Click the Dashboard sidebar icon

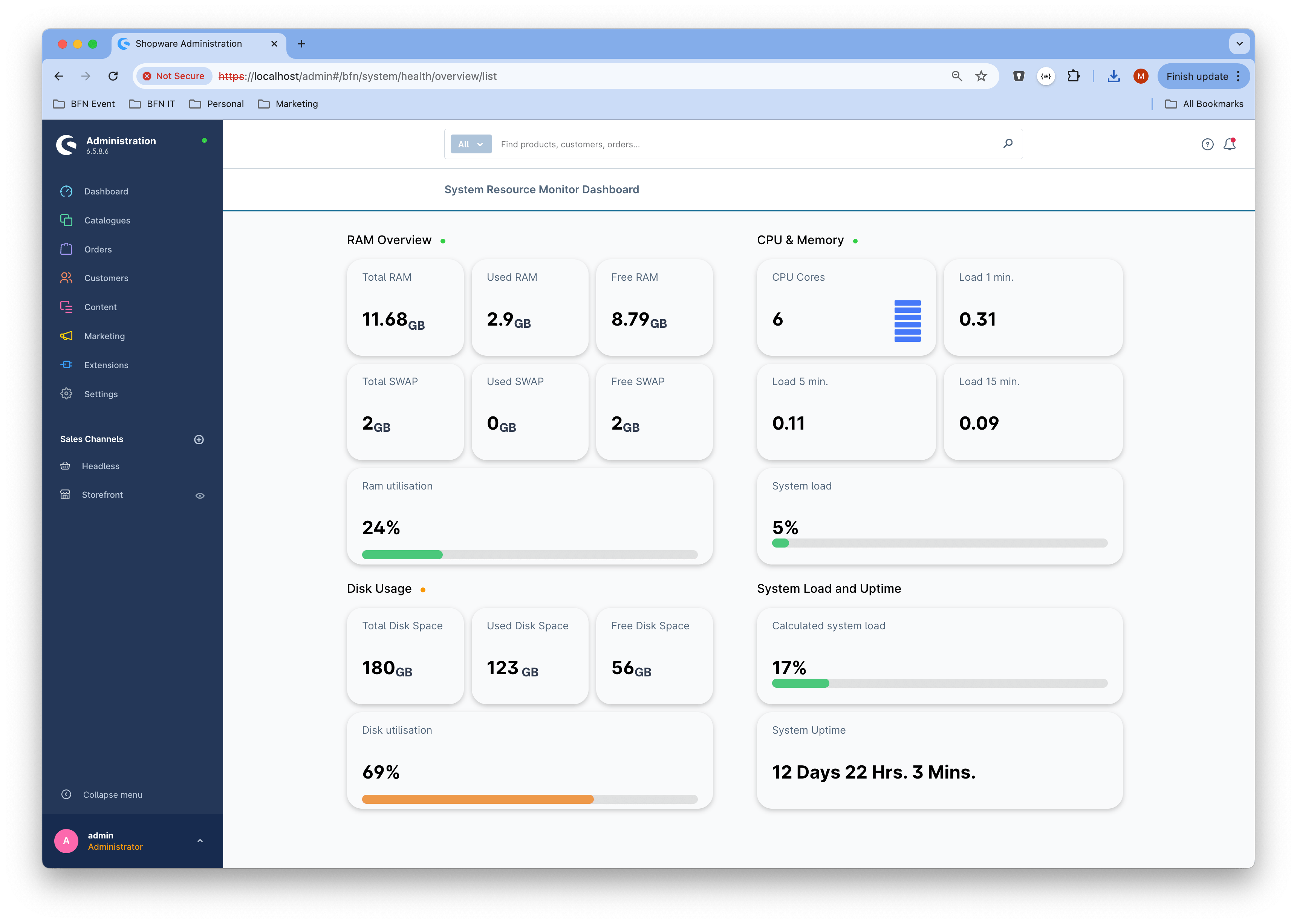67,191
